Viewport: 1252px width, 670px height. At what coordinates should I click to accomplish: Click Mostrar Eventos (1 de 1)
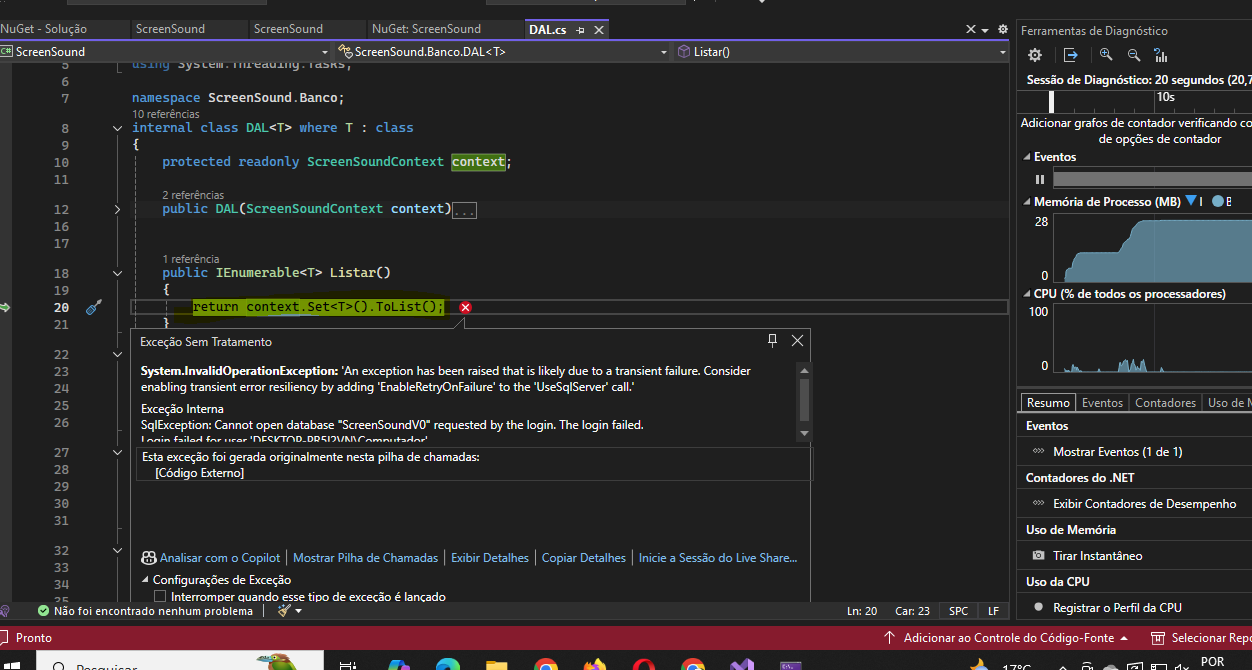(x=1117, y=452)
